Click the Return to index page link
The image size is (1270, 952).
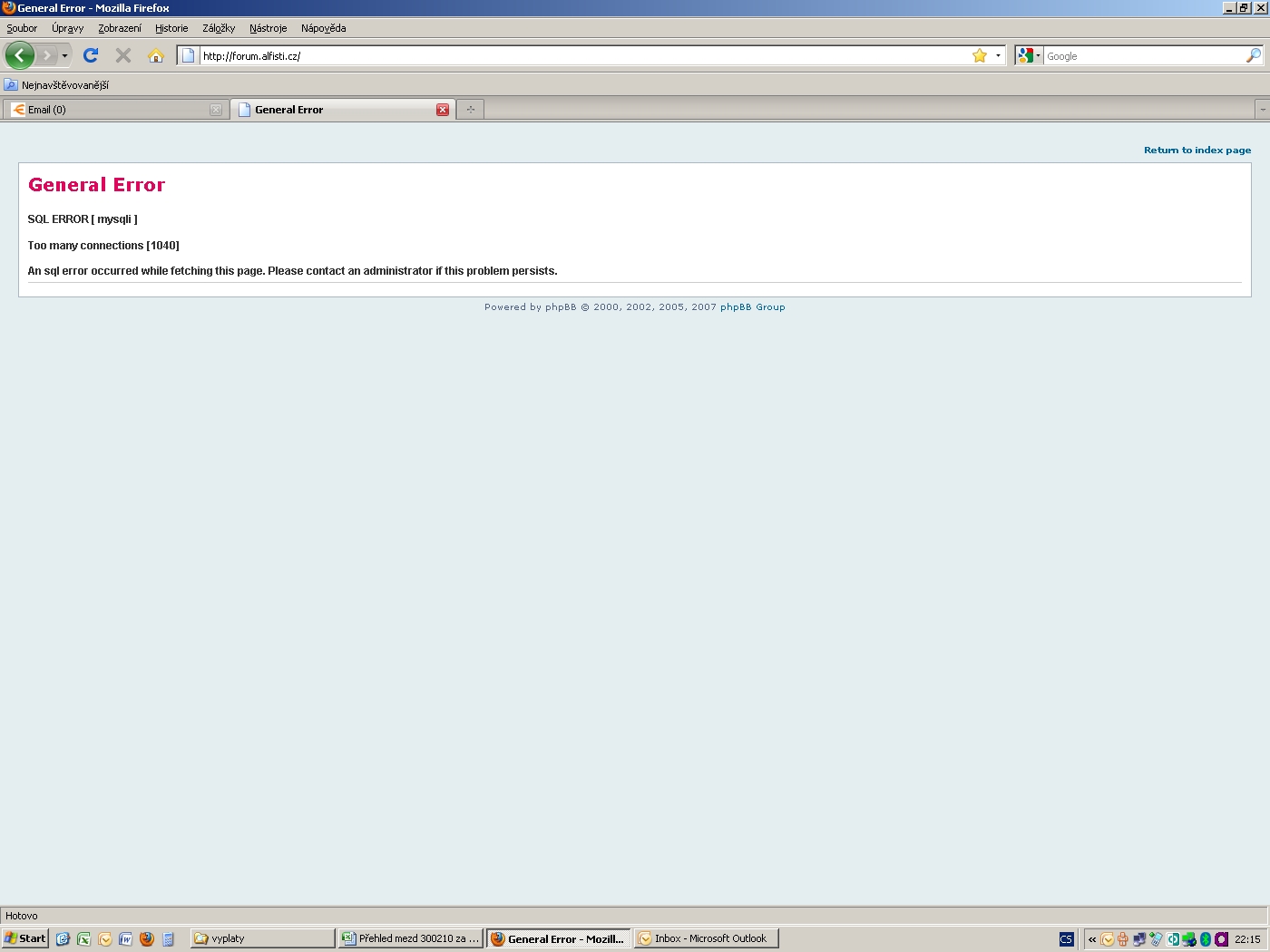pos(1197,151)
